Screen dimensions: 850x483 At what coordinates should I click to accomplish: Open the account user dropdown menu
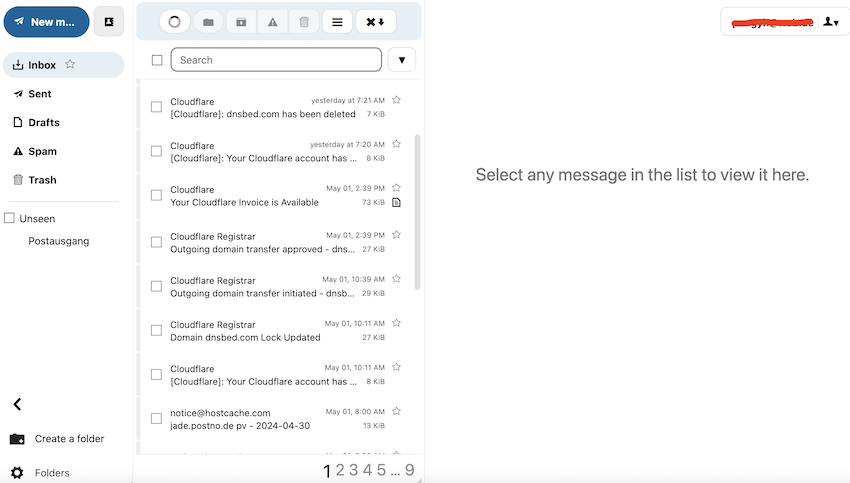[x=830, y=21]
